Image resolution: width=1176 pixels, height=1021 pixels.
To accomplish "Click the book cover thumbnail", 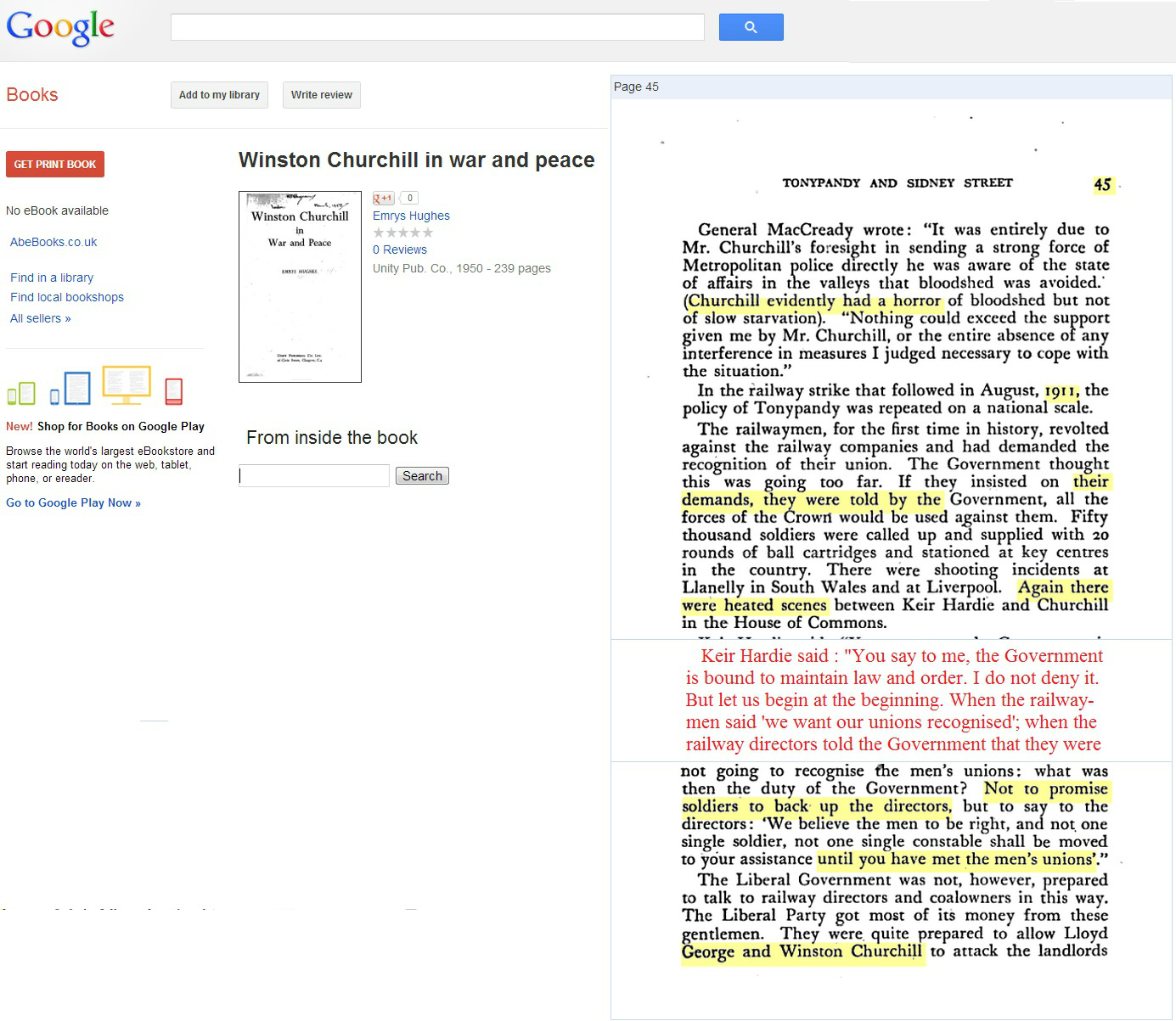I will [x=300, y=287].
